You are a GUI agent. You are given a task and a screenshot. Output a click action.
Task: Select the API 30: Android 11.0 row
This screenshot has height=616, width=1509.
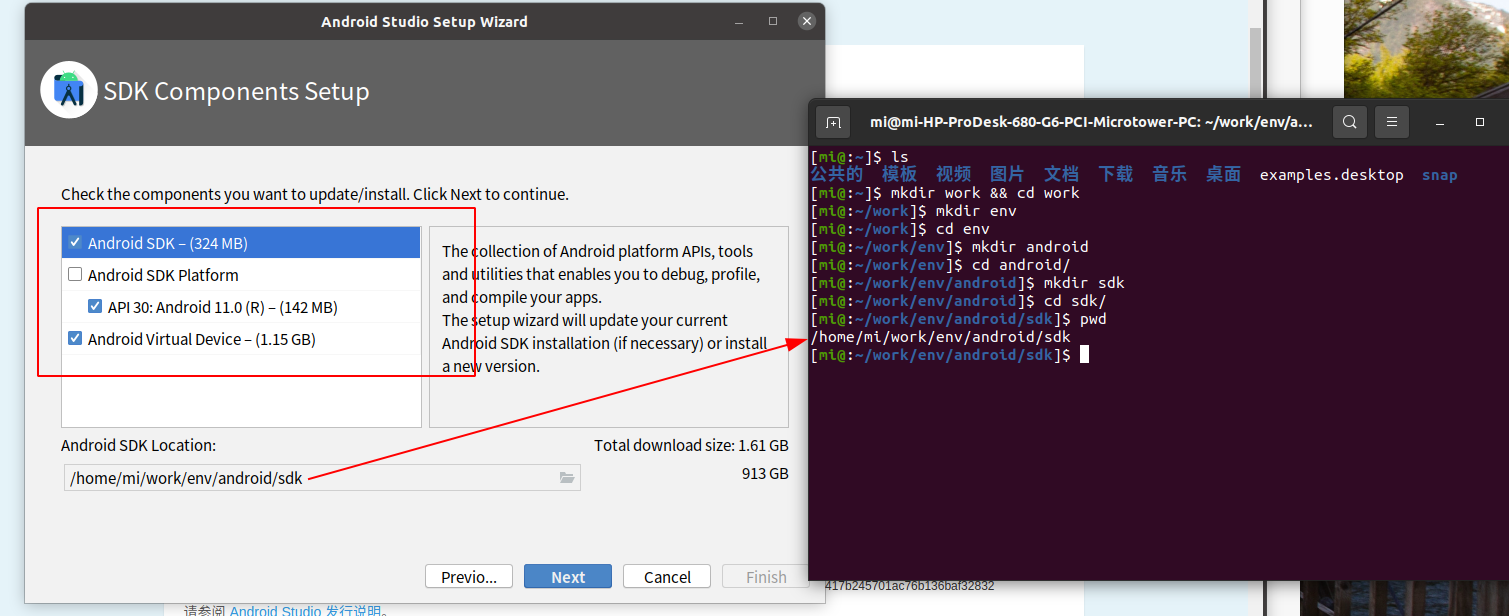pyautogui.click(x=241, y=307)
